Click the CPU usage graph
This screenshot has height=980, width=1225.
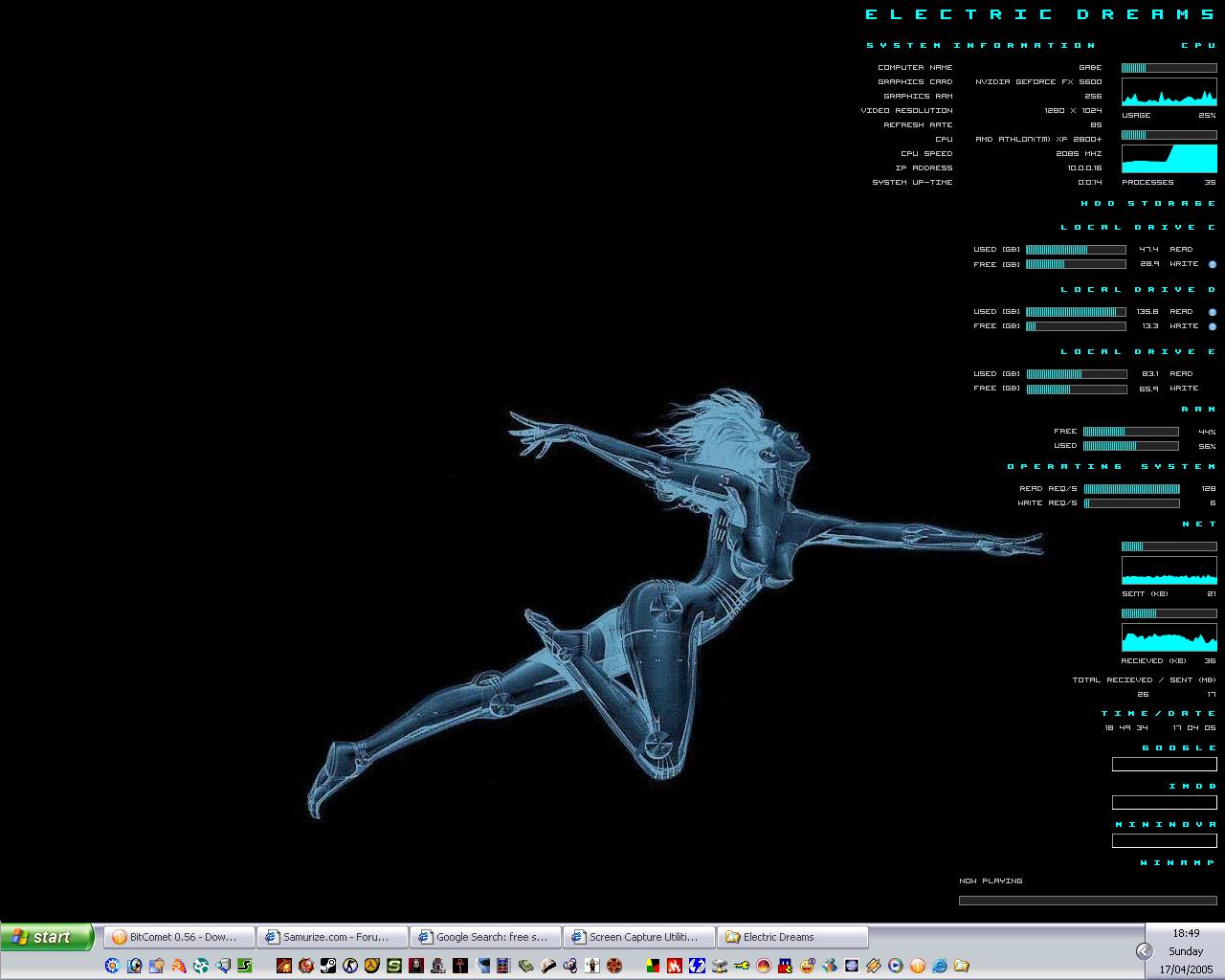[x=1169, y=92]
